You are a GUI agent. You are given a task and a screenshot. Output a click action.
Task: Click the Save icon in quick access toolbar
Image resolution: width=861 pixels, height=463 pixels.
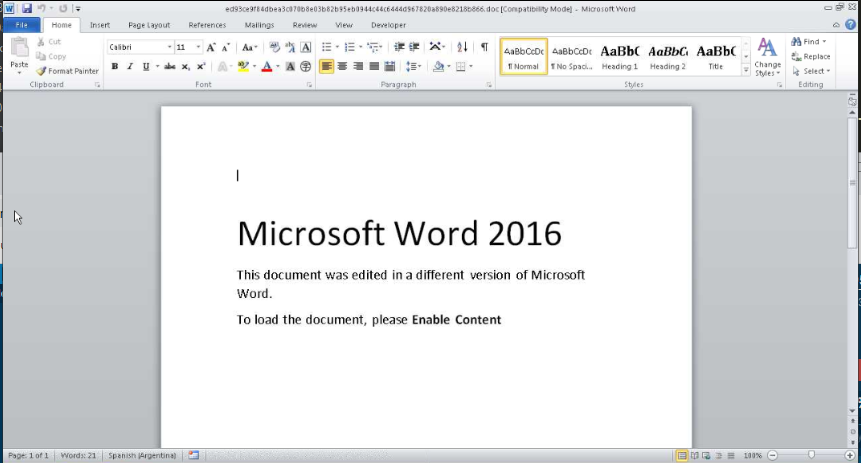click(27, 8)
